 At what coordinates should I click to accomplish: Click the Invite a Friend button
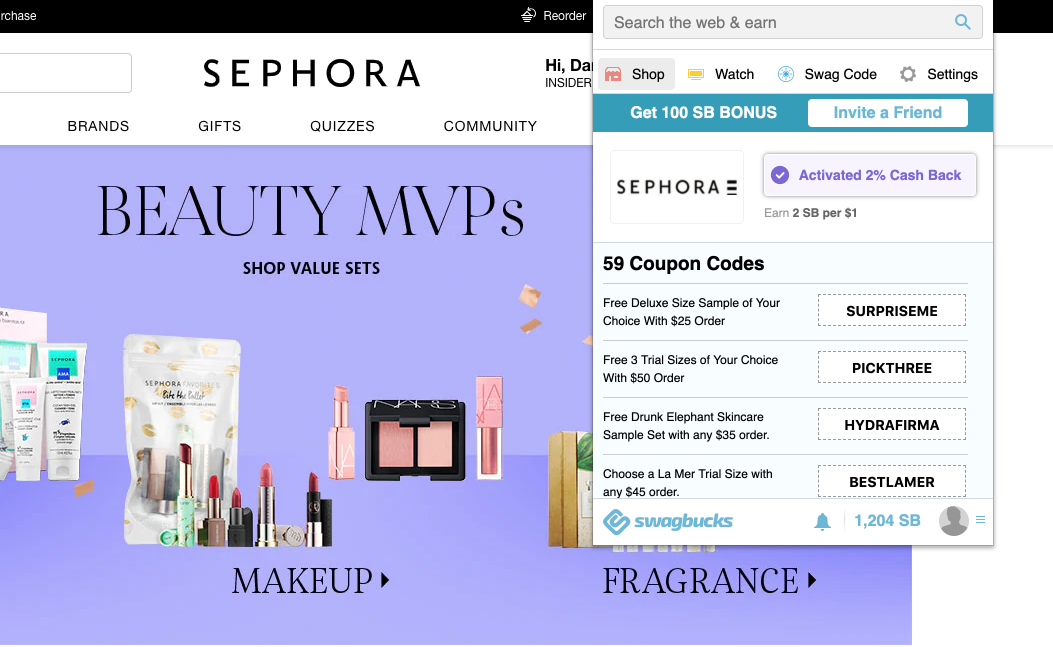[887, 113]
